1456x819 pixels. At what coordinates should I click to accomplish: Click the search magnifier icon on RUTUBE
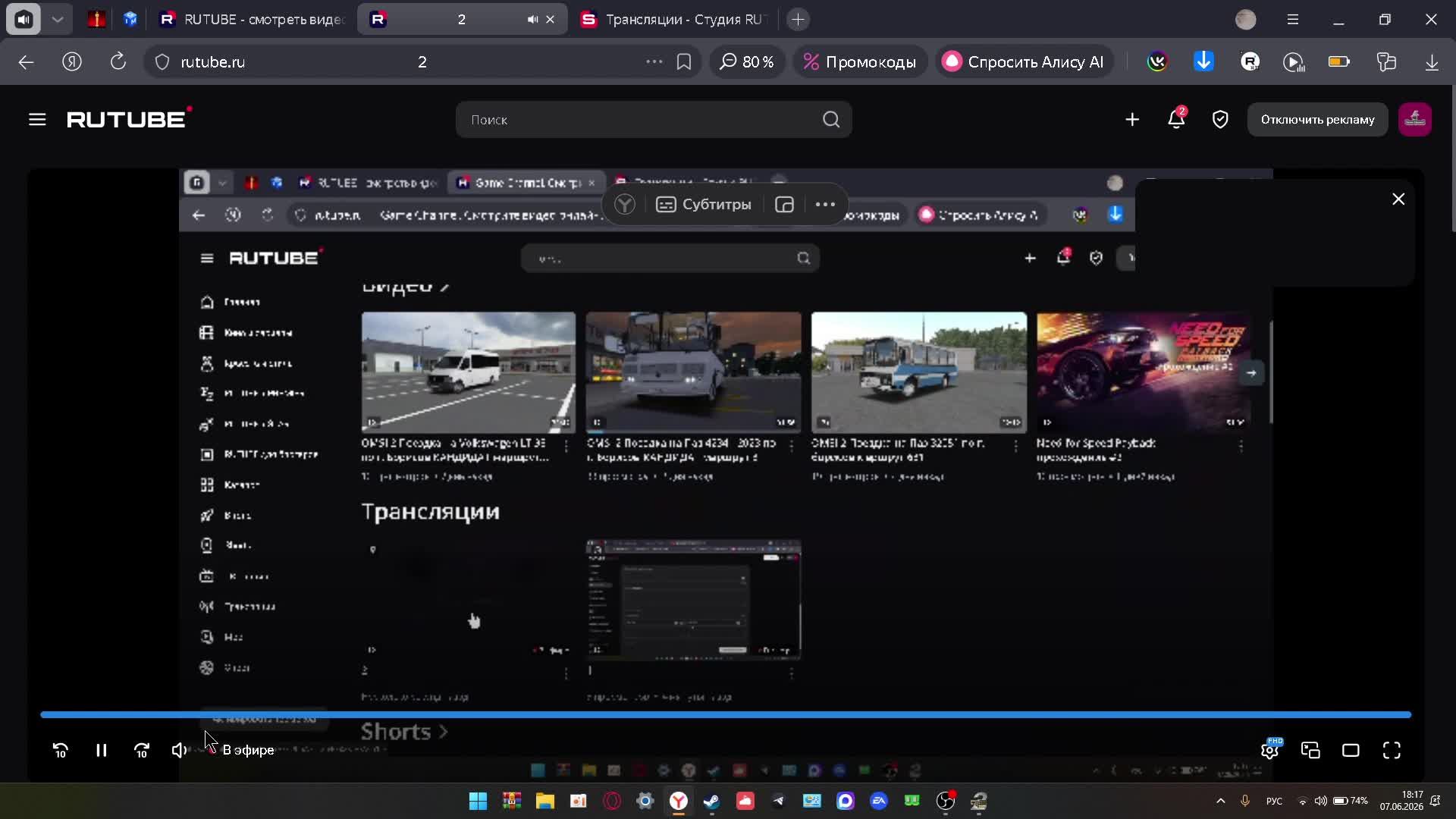pos(831,120)
